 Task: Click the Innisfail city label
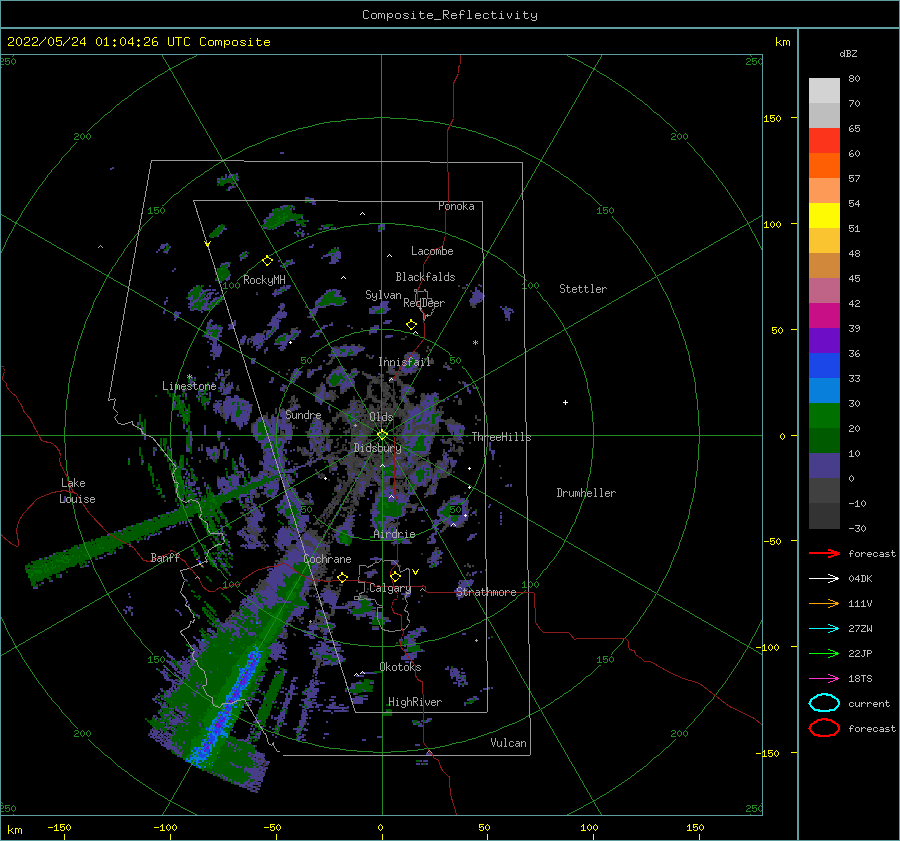coord(405,362)
